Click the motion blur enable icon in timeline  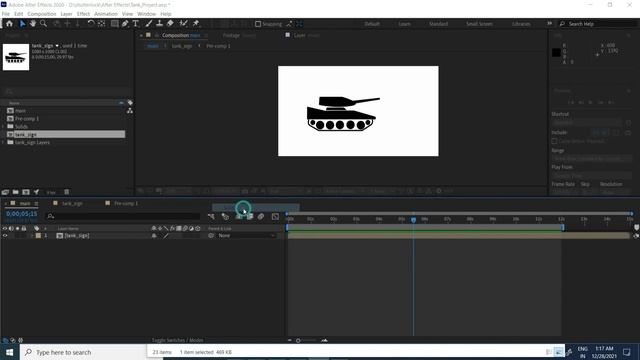(x=261, y=216)
